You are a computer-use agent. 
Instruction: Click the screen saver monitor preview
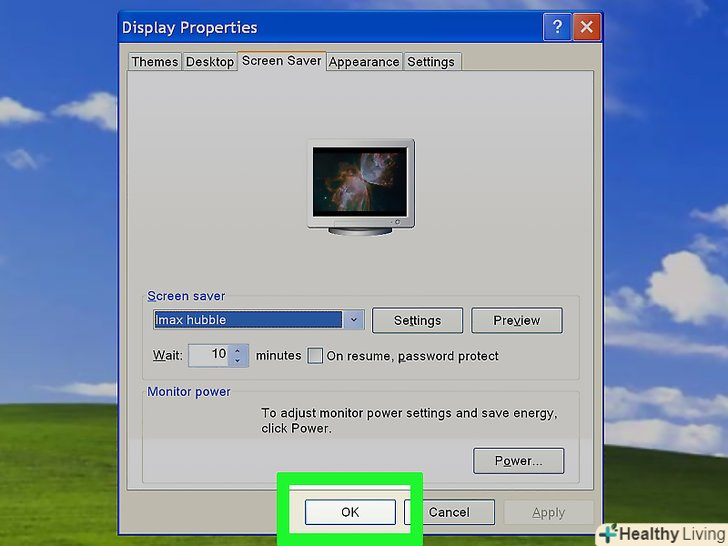(361, 187)
